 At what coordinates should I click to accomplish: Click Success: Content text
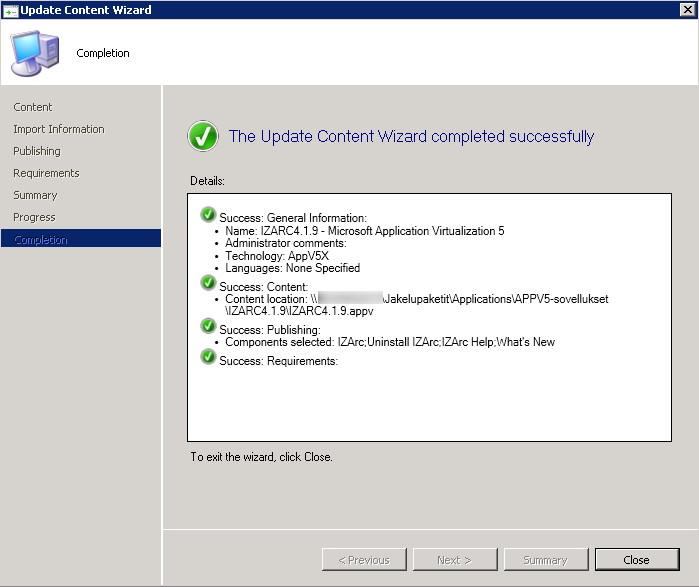click(x=263, y=287)
